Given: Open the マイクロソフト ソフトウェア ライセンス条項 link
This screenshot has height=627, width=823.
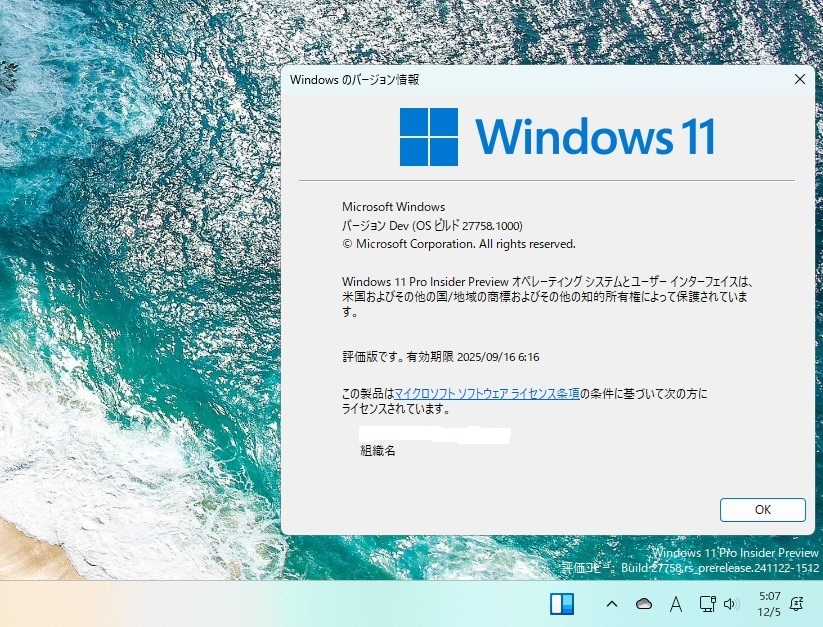Looking at the screenshot, I should pyautogui.click(x=487, y=394).
